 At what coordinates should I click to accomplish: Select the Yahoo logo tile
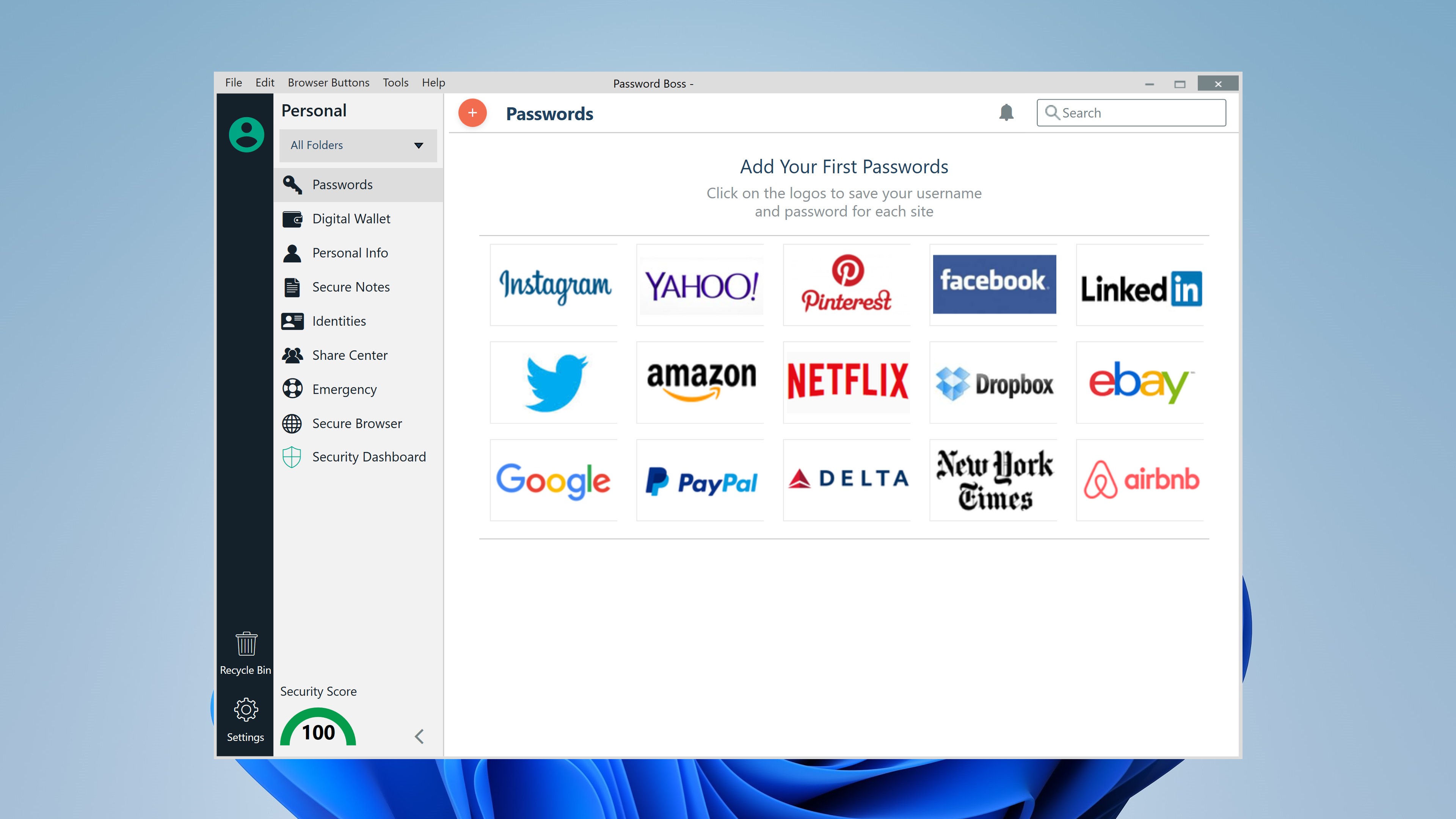700,285
